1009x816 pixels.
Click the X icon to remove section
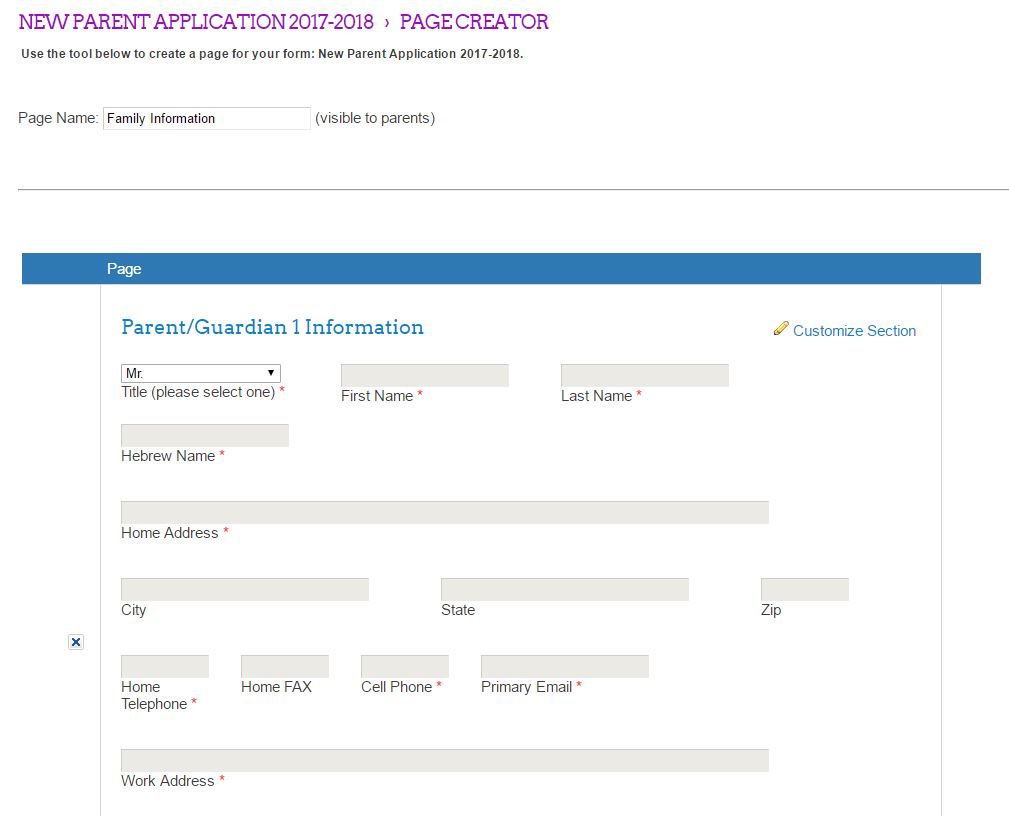pos(76,642)
